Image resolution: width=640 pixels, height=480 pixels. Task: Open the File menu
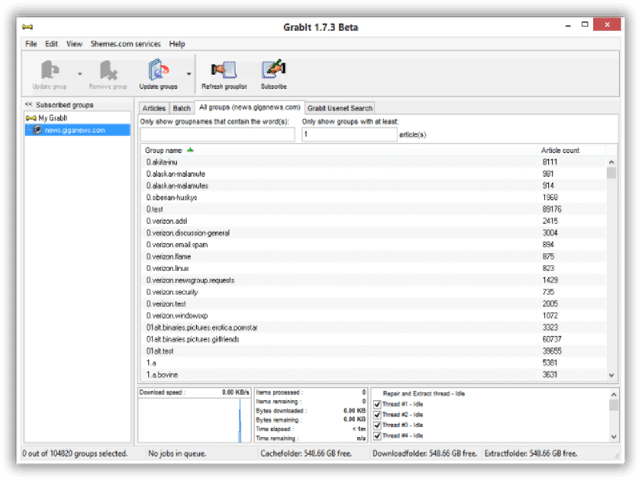point(31,44)
